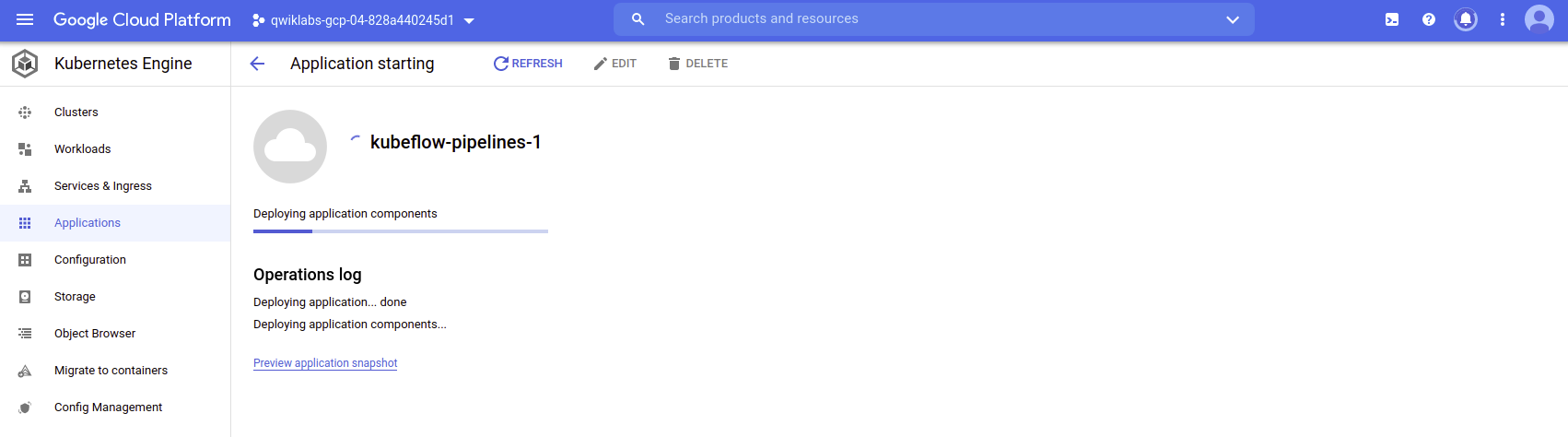
Task: Open the three-dot settings menu
Action: (x=1503, y=19)
